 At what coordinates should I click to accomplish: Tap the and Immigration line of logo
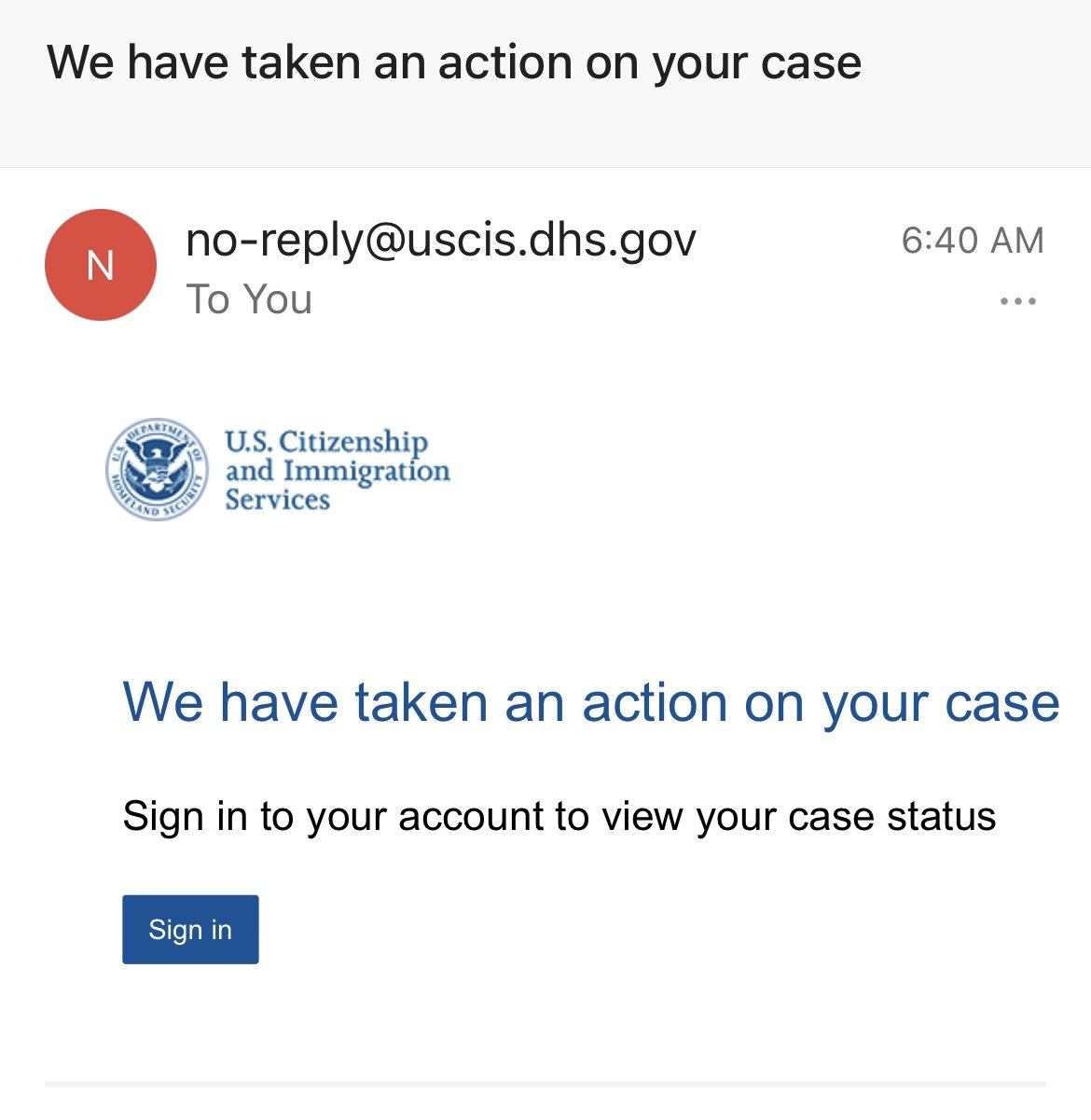[x=338, y=470]
